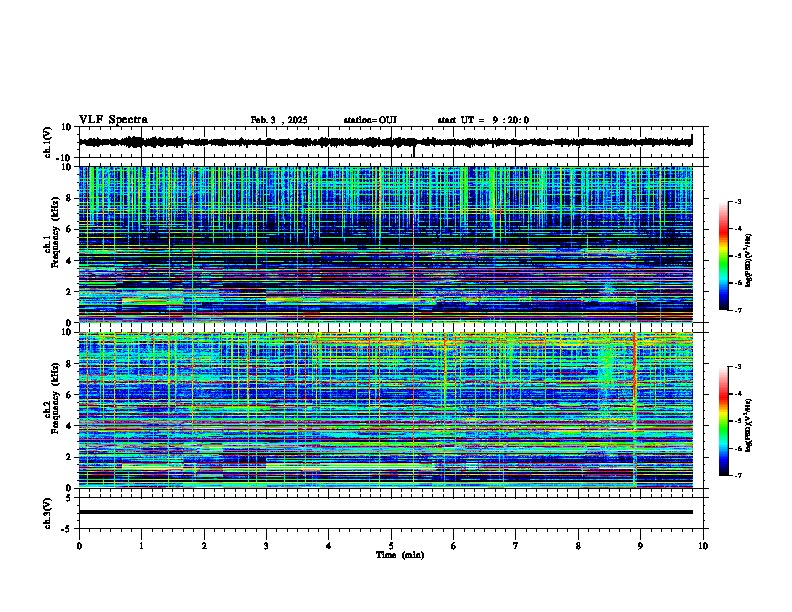Click the ch.1 spectrogram color scale bar

(724, 256)
